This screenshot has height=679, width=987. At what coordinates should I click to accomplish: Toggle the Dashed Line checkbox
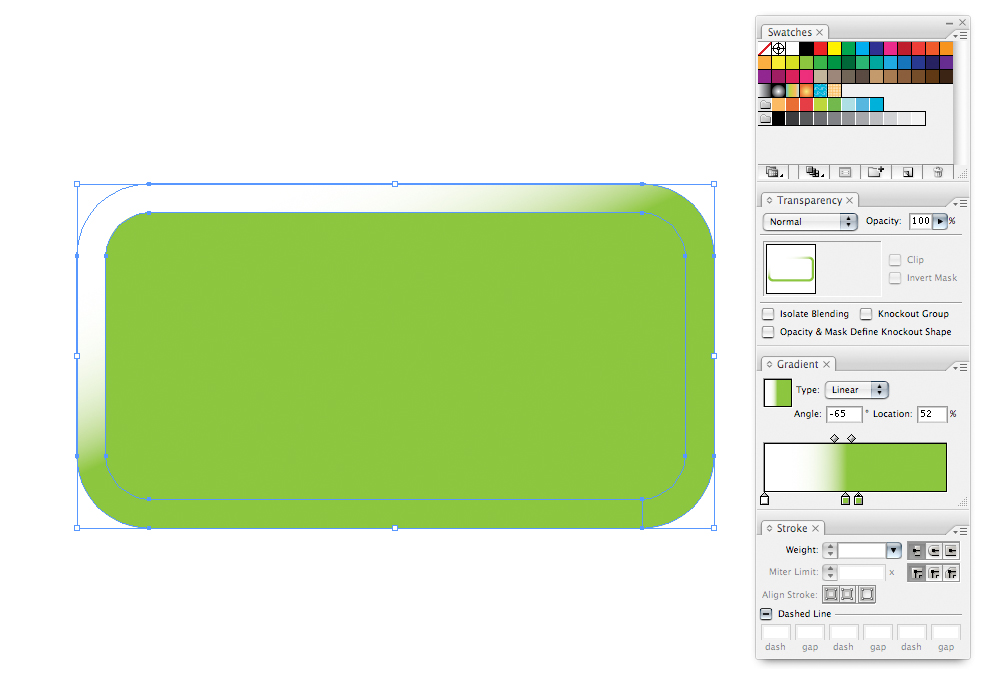click(766, 614)
